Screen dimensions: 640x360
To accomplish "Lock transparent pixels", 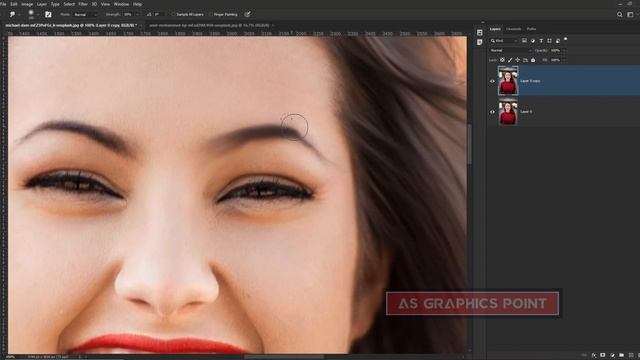I will click(x=502, y=60).
